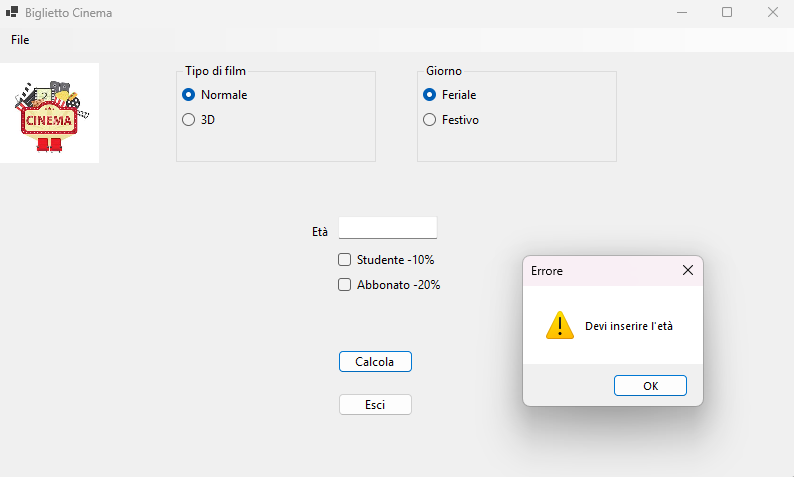This screenshot has width=794, height=477.
Task: Minimize the Biglietto Cinema window
Action: pyautogui.click(x=682, y=12)
